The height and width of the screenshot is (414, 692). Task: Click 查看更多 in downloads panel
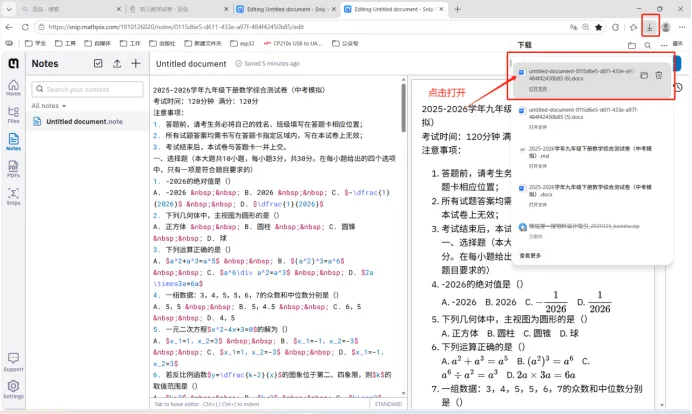click(x=530, y=256)
